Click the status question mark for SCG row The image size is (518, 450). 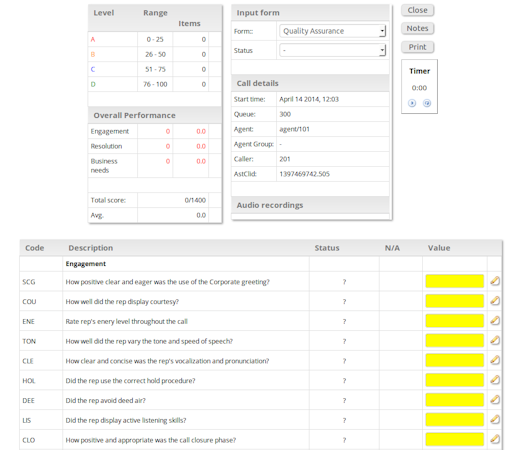coord(344,282)
